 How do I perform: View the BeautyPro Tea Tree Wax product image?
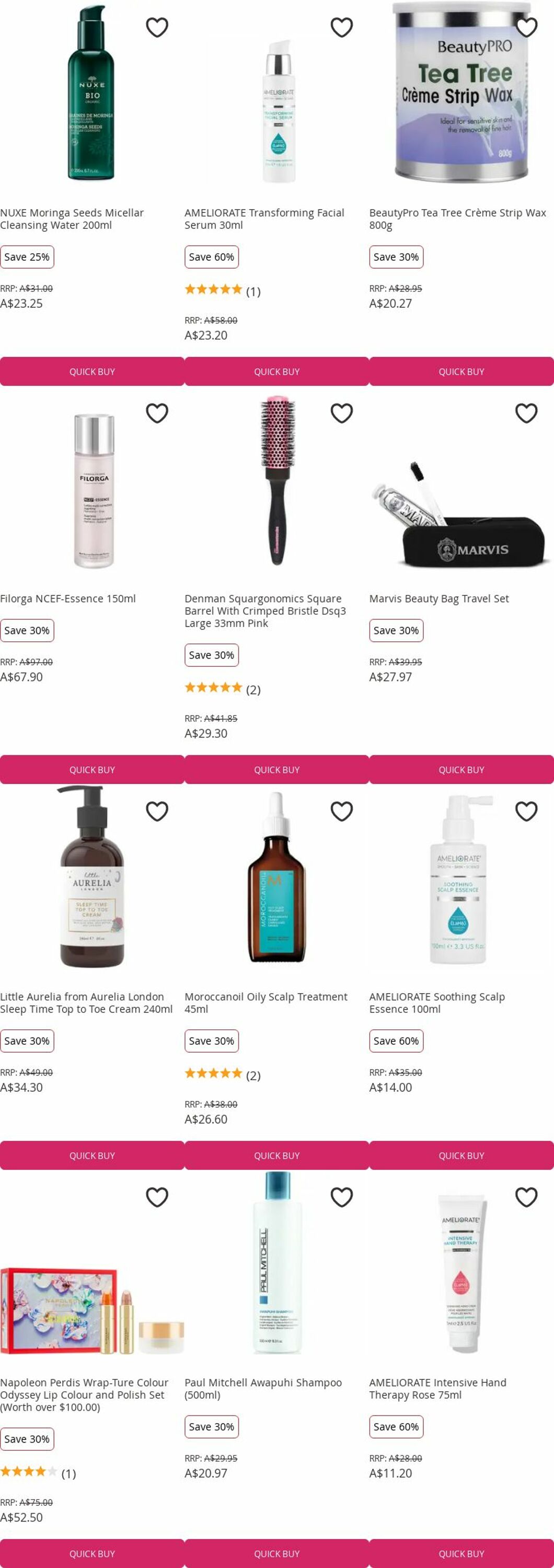coord(461,93)
